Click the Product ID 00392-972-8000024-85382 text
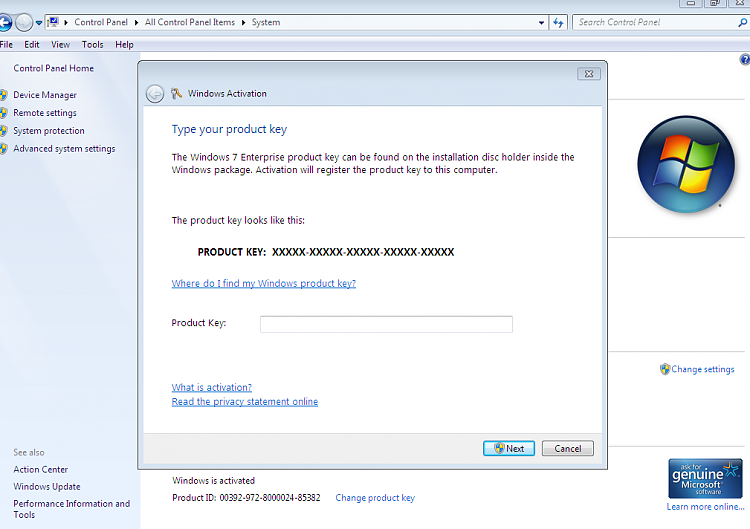 [246, 498]
